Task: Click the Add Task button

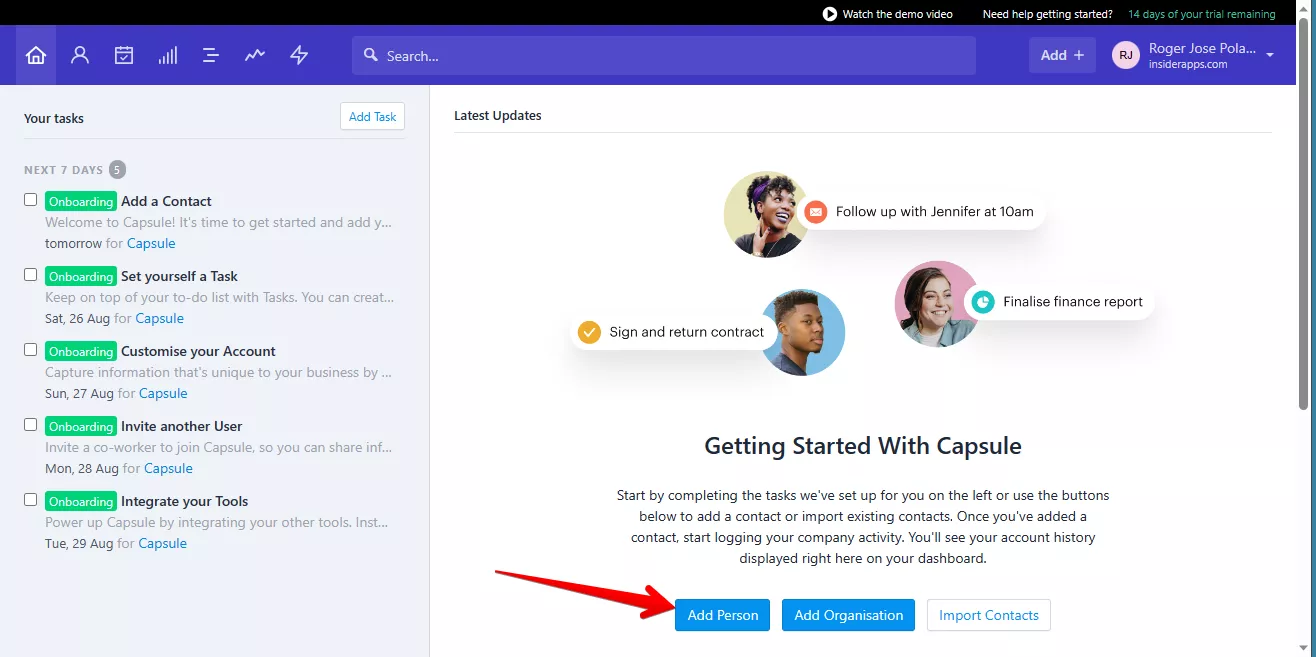Action: 372,117
